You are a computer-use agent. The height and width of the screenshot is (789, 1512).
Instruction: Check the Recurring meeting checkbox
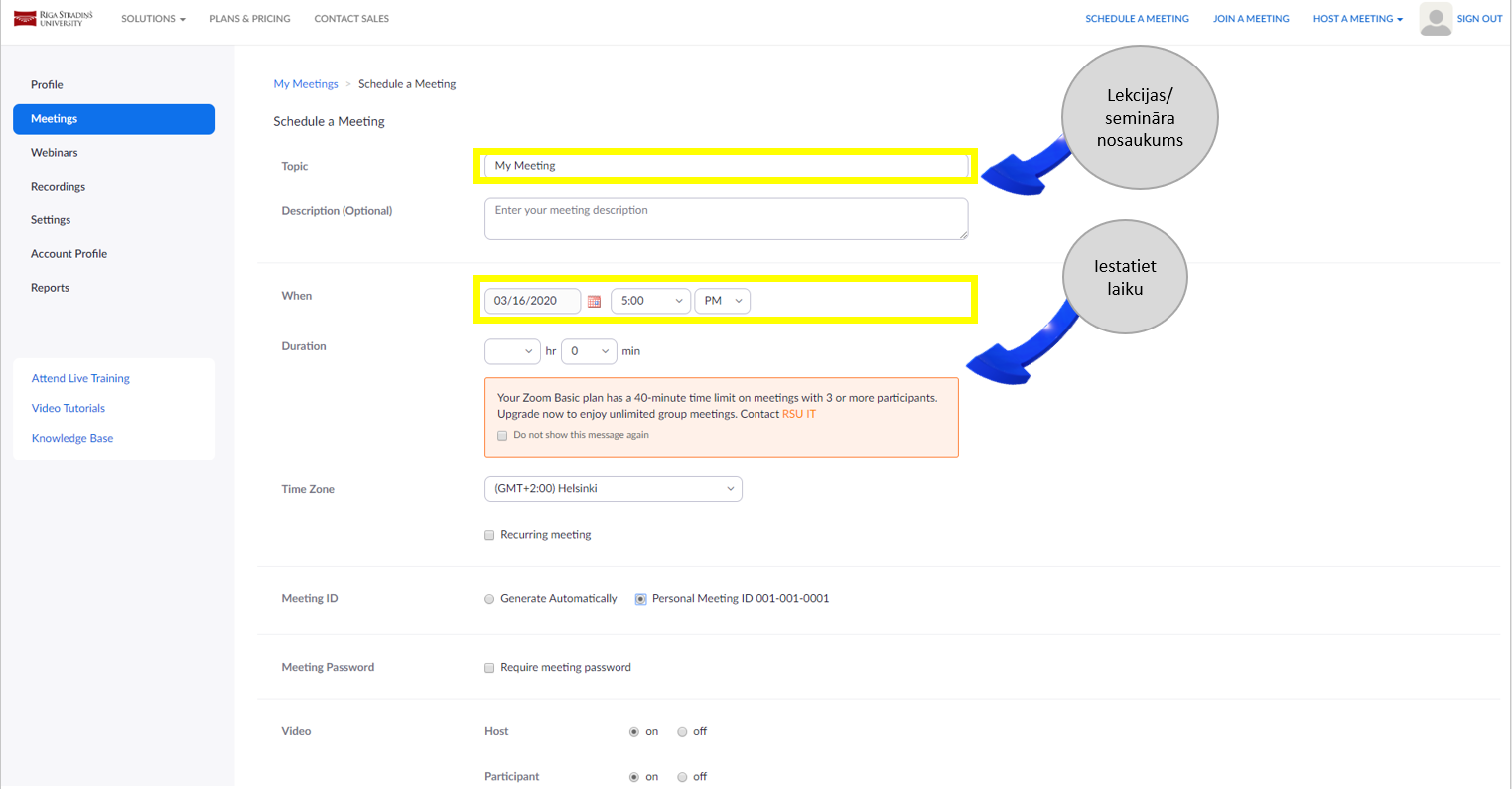[489, 535]
